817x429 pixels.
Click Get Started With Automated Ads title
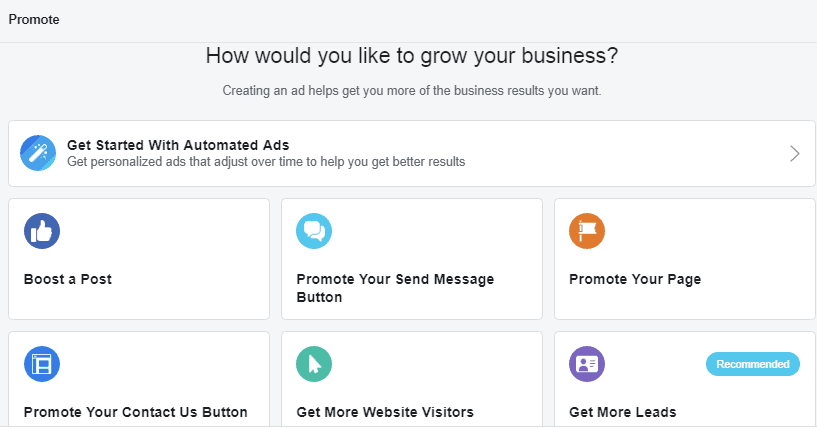(178, 145)
